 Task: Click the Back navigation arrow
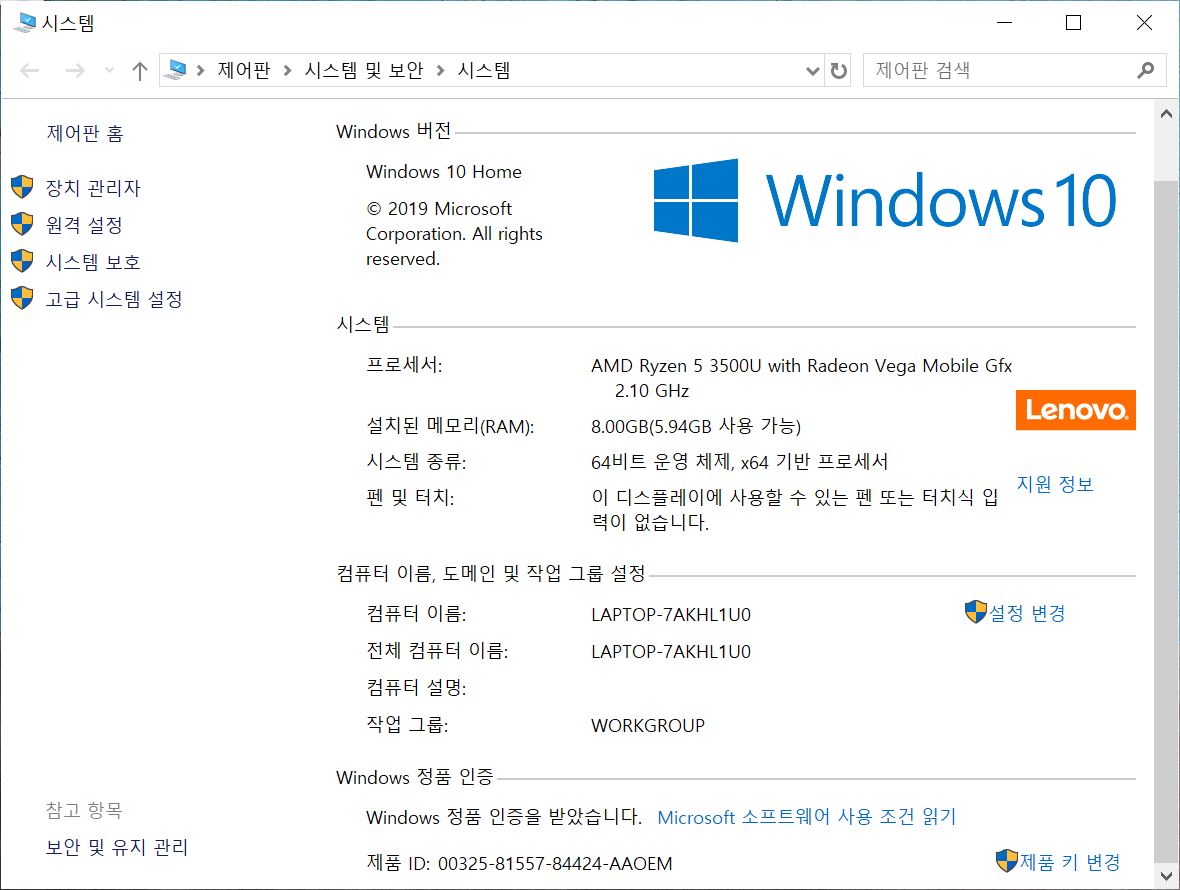point(29,71)
